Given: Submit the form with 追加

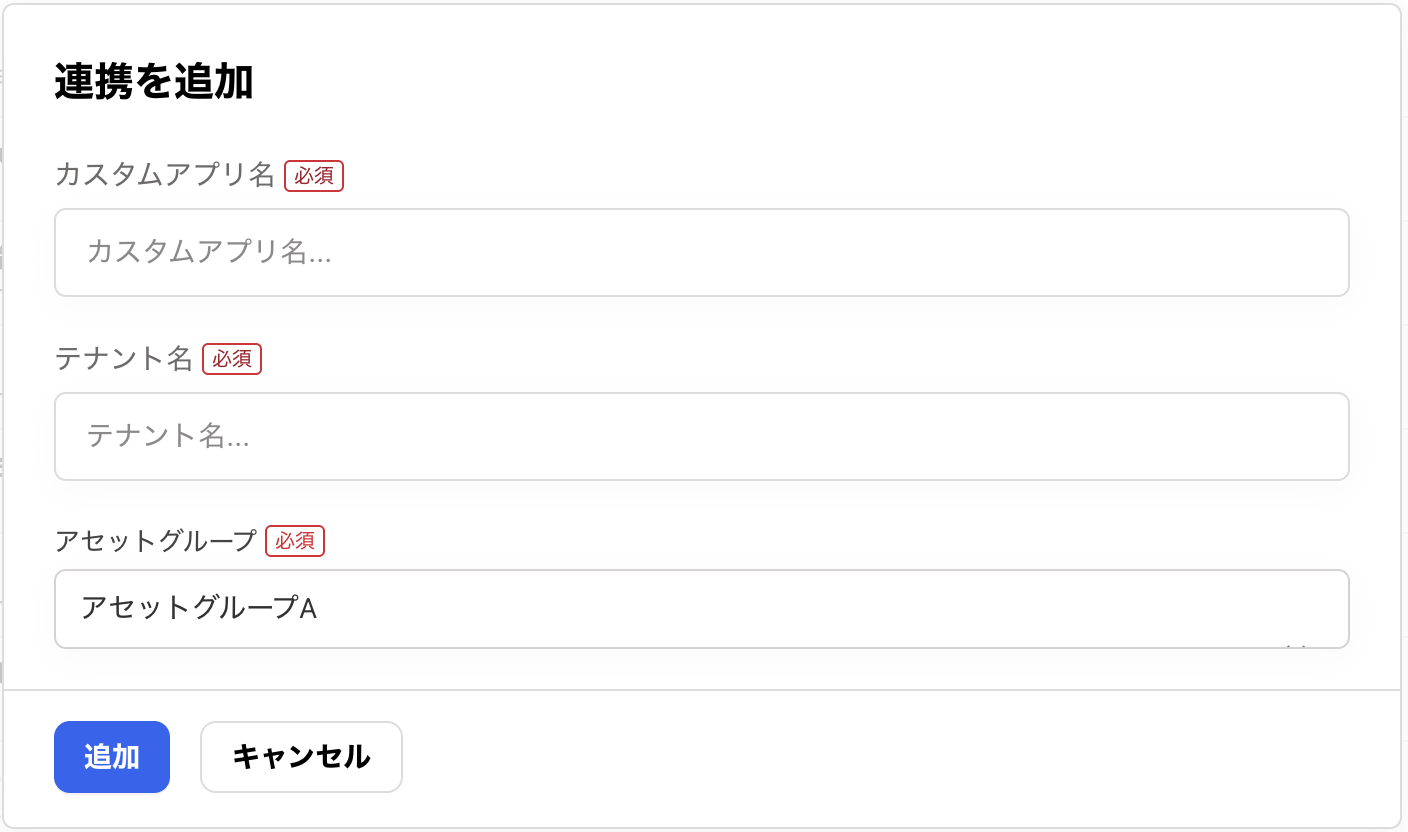Looking at the screenshot, I should [x=112, y=757].
